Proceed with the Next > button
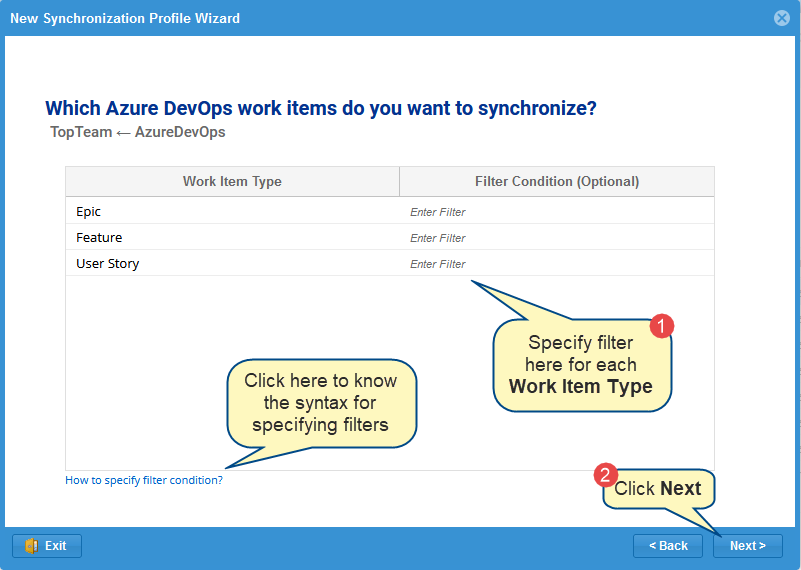The image size is (801, 570). pos(747,546)
